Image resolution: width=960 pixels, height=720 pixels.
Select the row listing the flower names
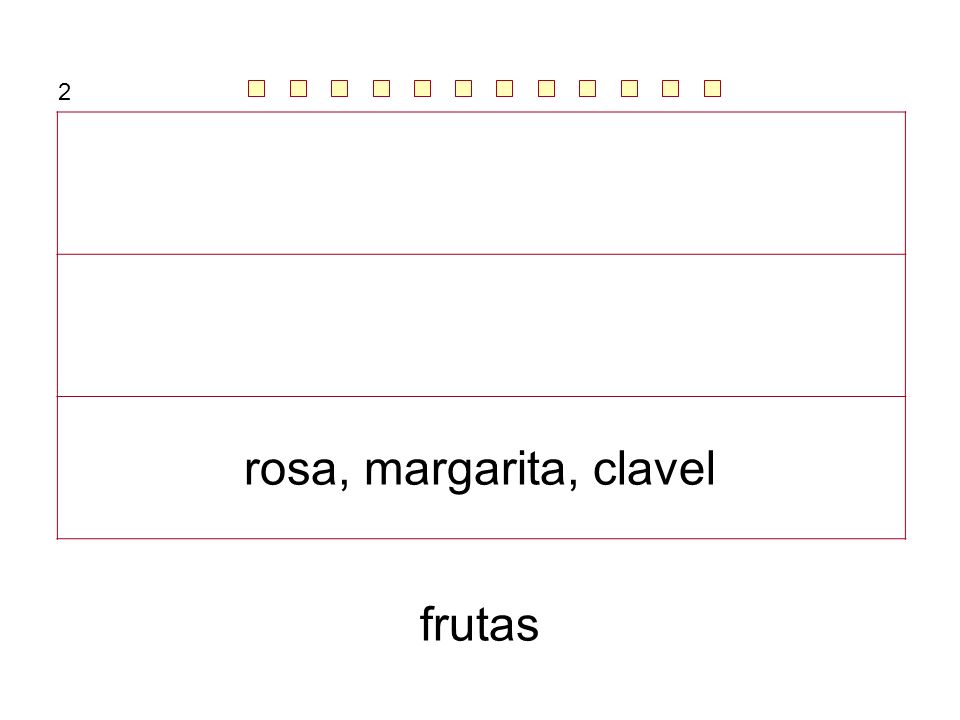tap(481, 468)
